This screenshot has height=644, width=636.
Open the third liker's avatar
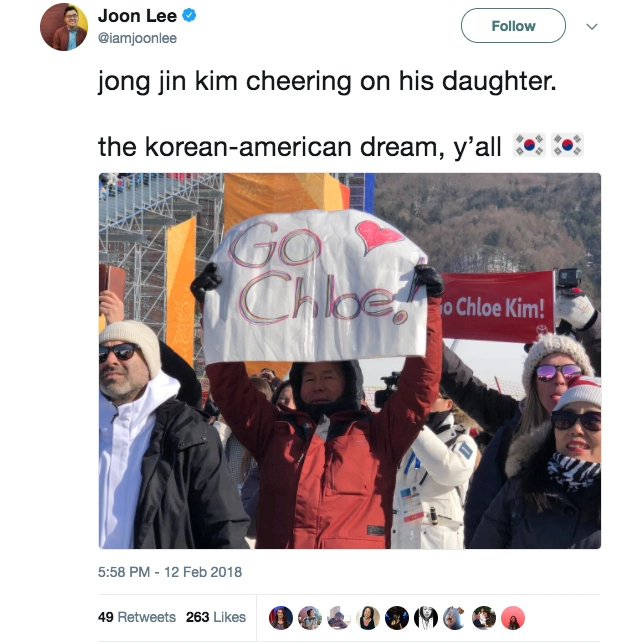[x=339, y=618]
